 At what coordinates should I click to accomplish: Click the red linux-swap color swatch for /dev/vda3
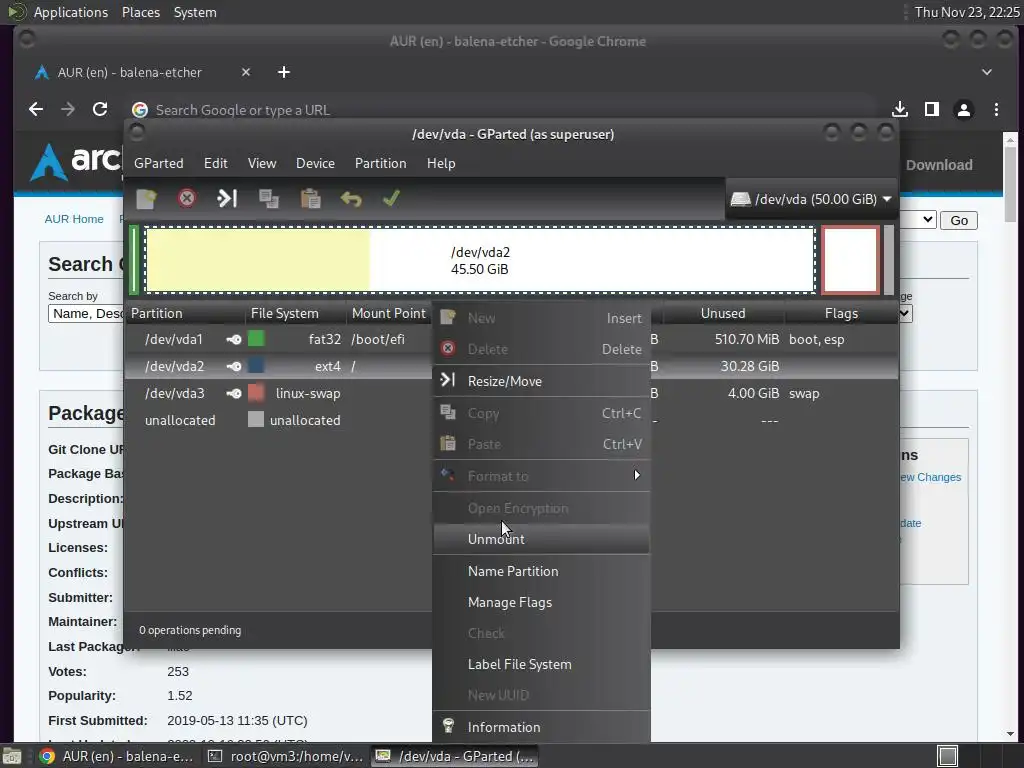(x=256, y=393)
